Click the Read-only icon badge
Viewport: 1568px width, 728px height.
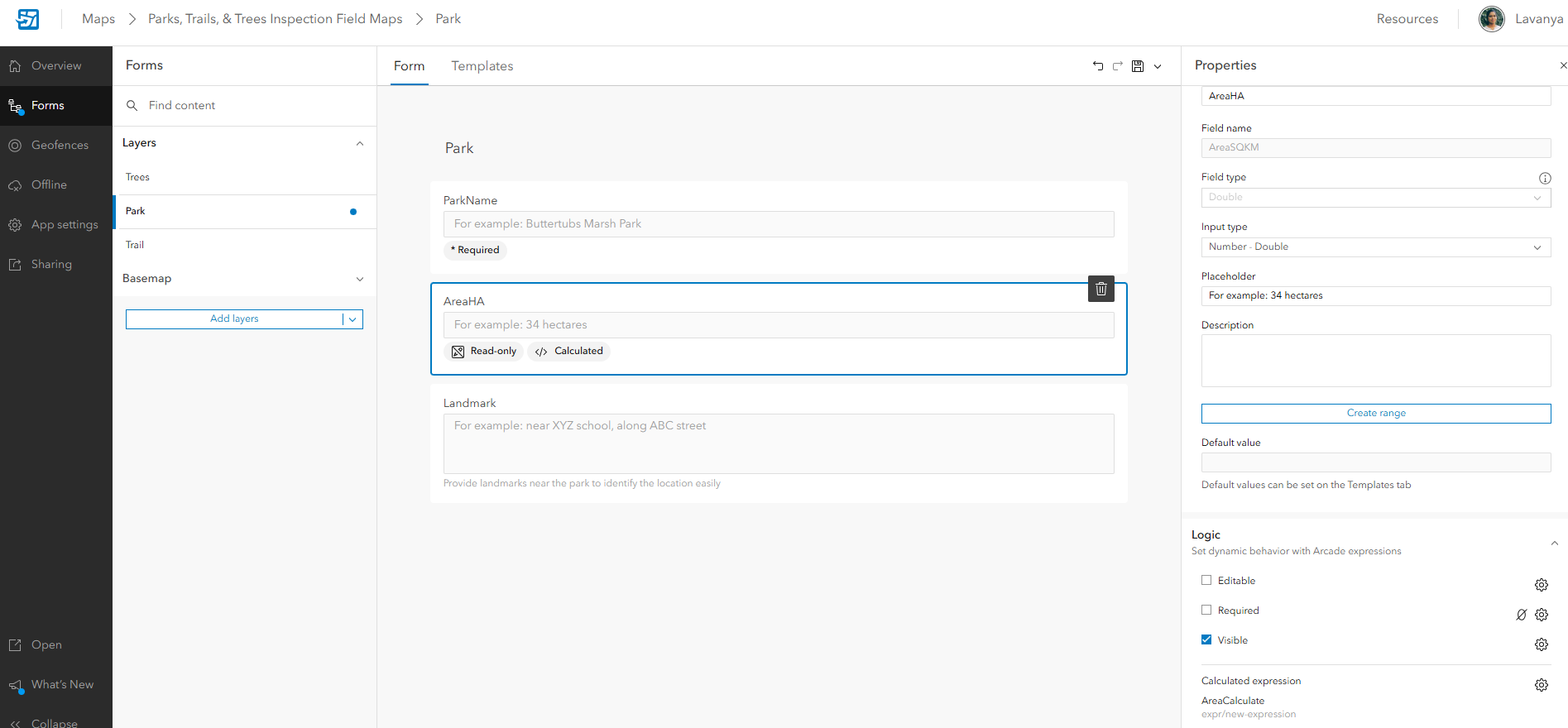click(458, 352)
